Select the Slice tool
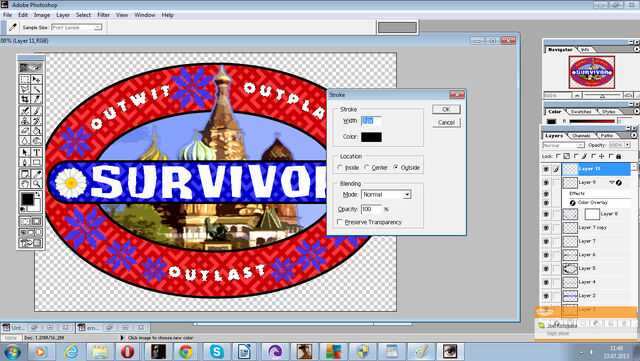The width and height of the screenshot is (640, 361). (x=36, y=99)
